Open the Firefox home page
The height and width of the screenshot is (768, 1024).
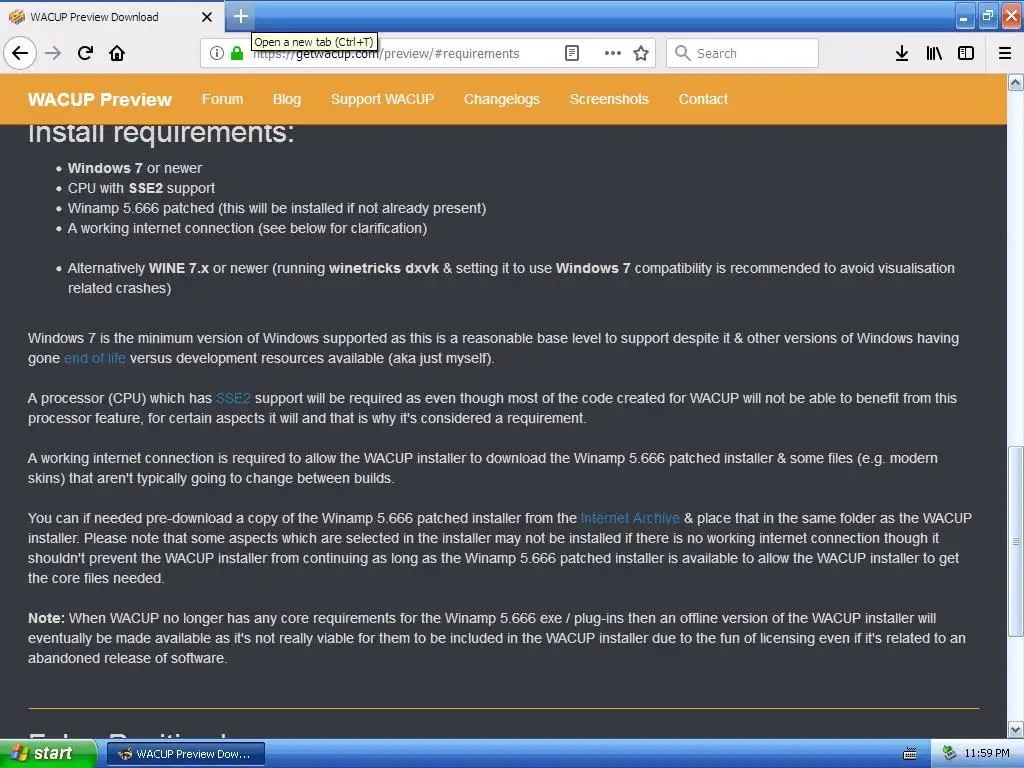tap(117, 53)
